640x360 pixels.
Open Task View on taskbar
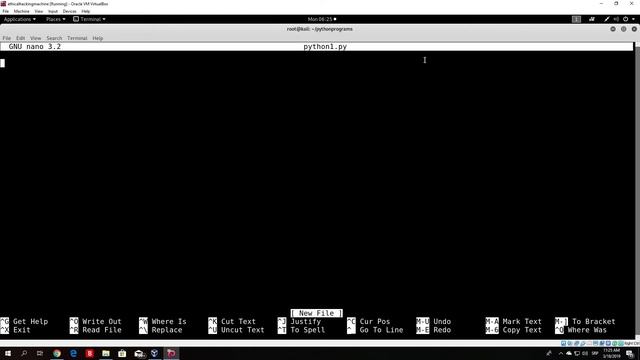point(40,353)
